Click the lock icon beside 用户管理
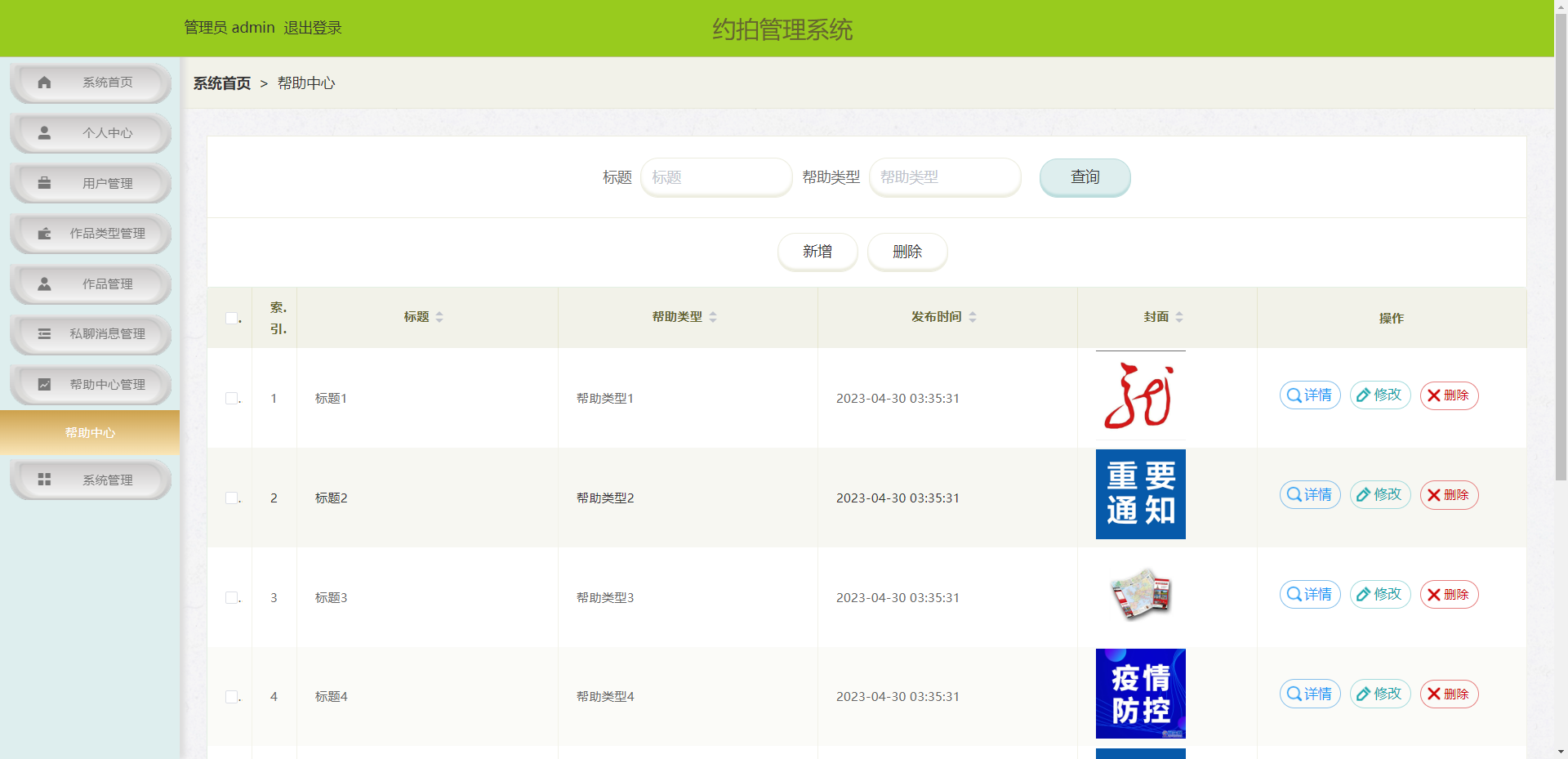 [x=44, y=183]
